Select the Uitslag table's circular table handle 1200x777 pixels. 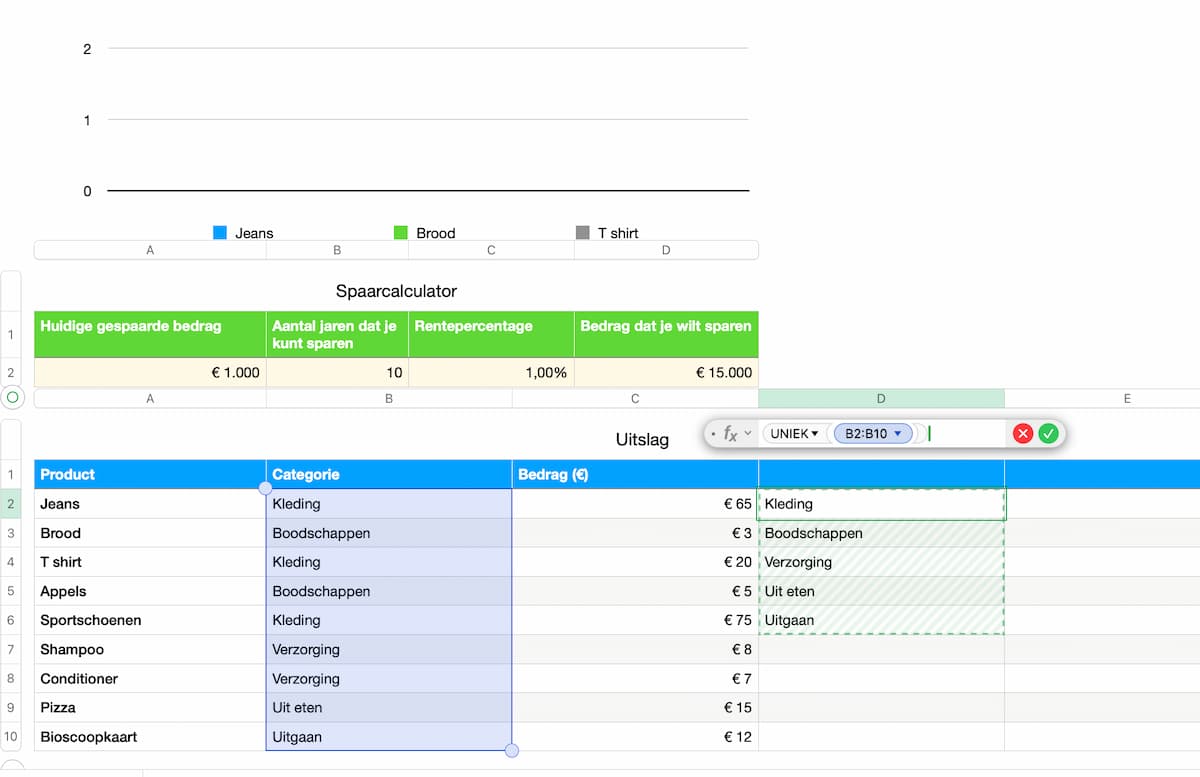point(12,398)
